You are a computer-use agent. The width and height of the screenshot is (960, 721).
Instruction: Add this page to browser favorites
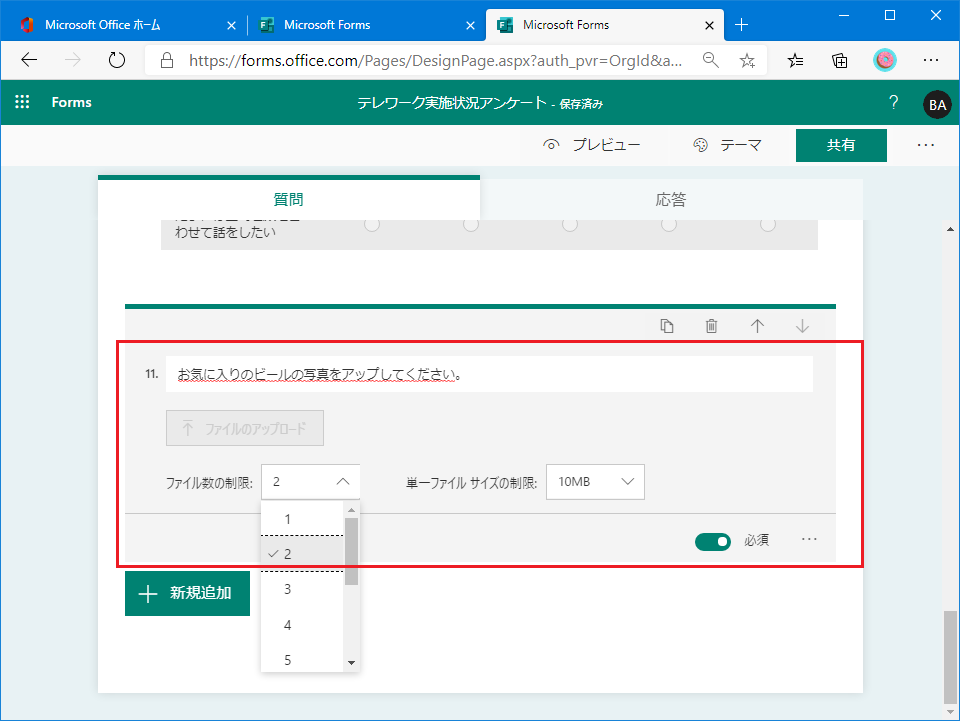[x=747, y=60]
